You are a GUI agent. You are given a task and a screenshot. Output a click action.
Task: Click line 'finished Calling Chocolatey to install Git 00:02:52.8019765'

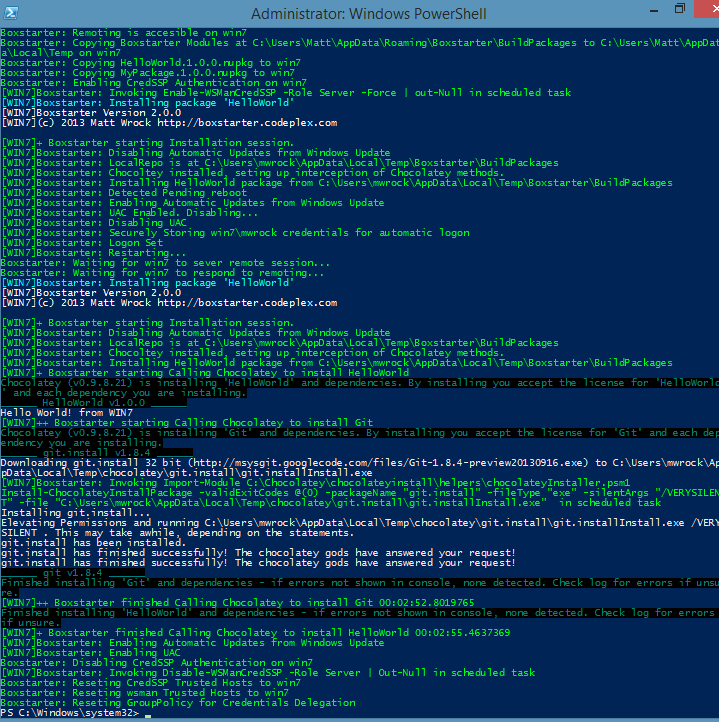point(238,603)
